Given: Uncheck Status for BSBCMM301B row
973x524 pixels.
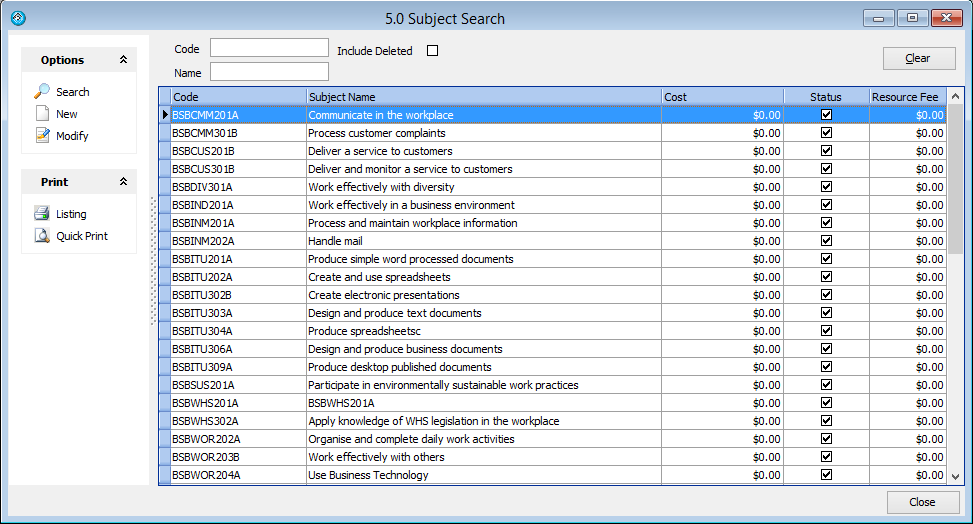Looking at the screenshot, I should [x=826, y=133].
